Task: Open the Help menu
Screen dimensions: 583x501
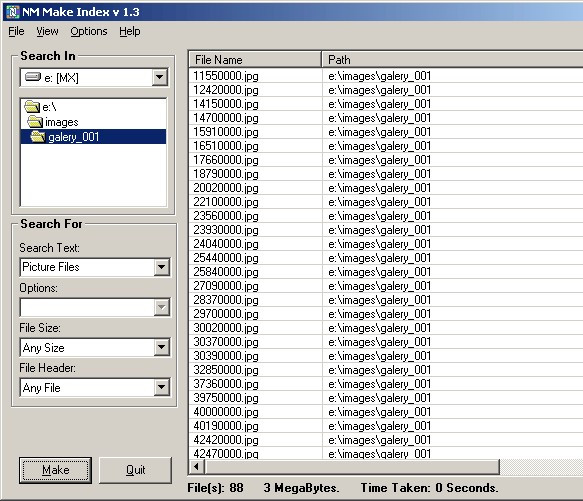Action: pos(130,31)
